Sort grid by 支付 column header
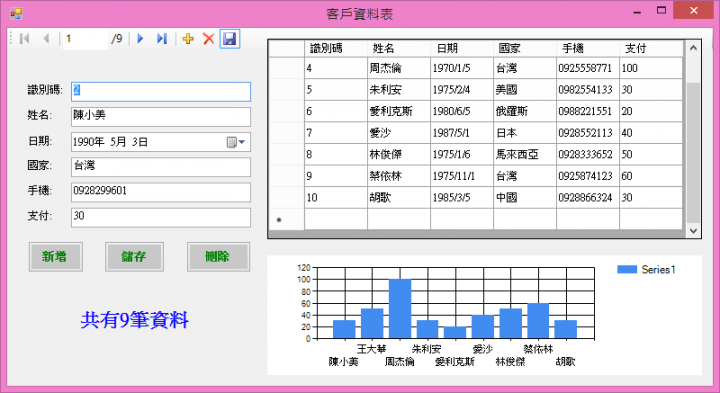720x393 pixels. click(x=651, y=48)
